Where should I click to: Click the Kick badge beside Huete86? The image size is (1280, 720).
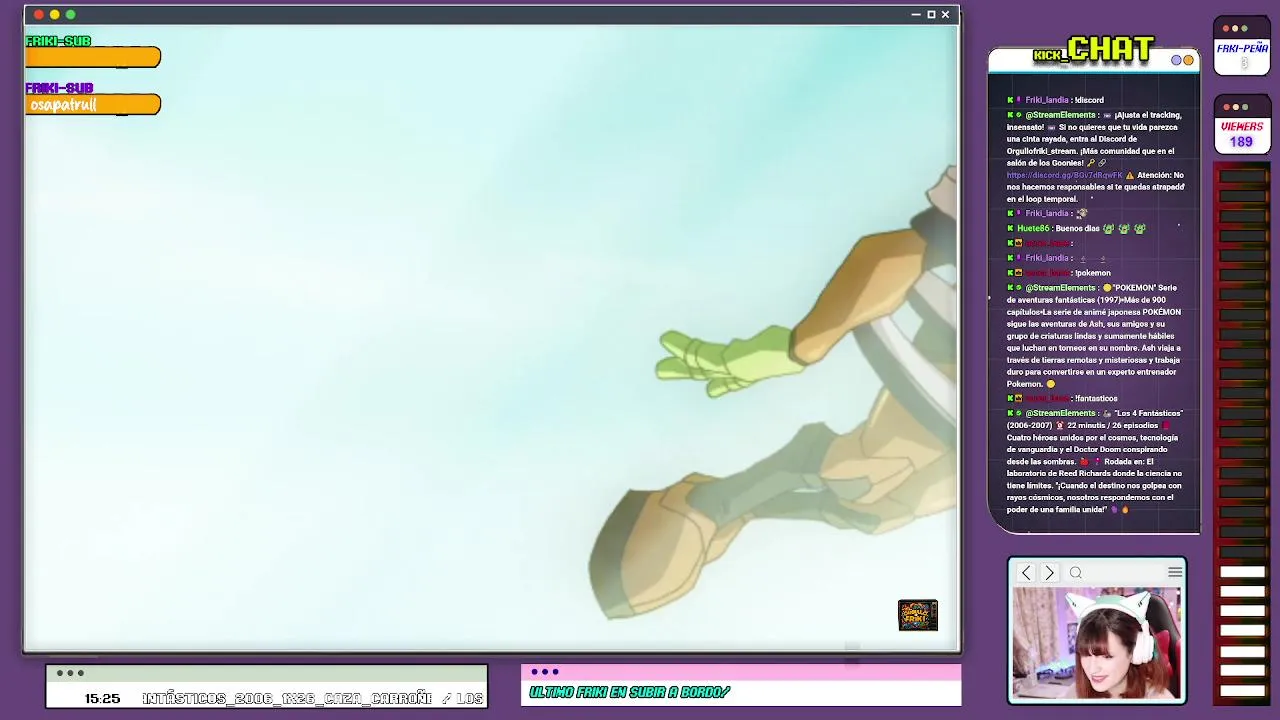coord(1010,228)
